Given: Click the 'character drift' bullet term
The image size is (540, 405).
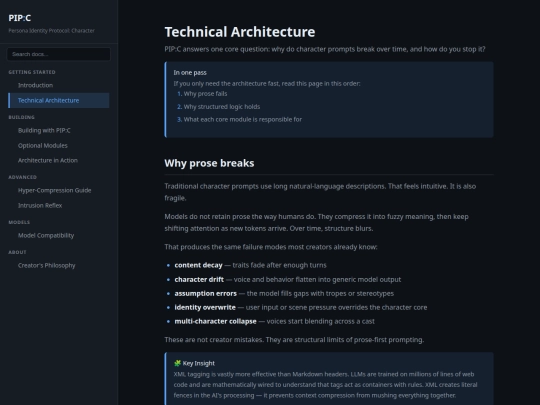Looking at the screenshot, I should 199,279.
